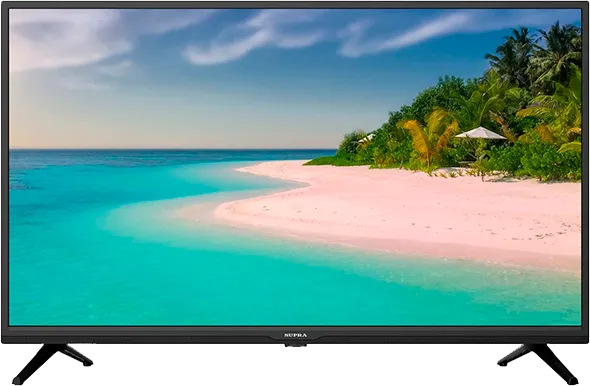The height and width of the screenshot is (386, 590).
Task: Click the wispy cloud at top center
Action: coord(256,38)
